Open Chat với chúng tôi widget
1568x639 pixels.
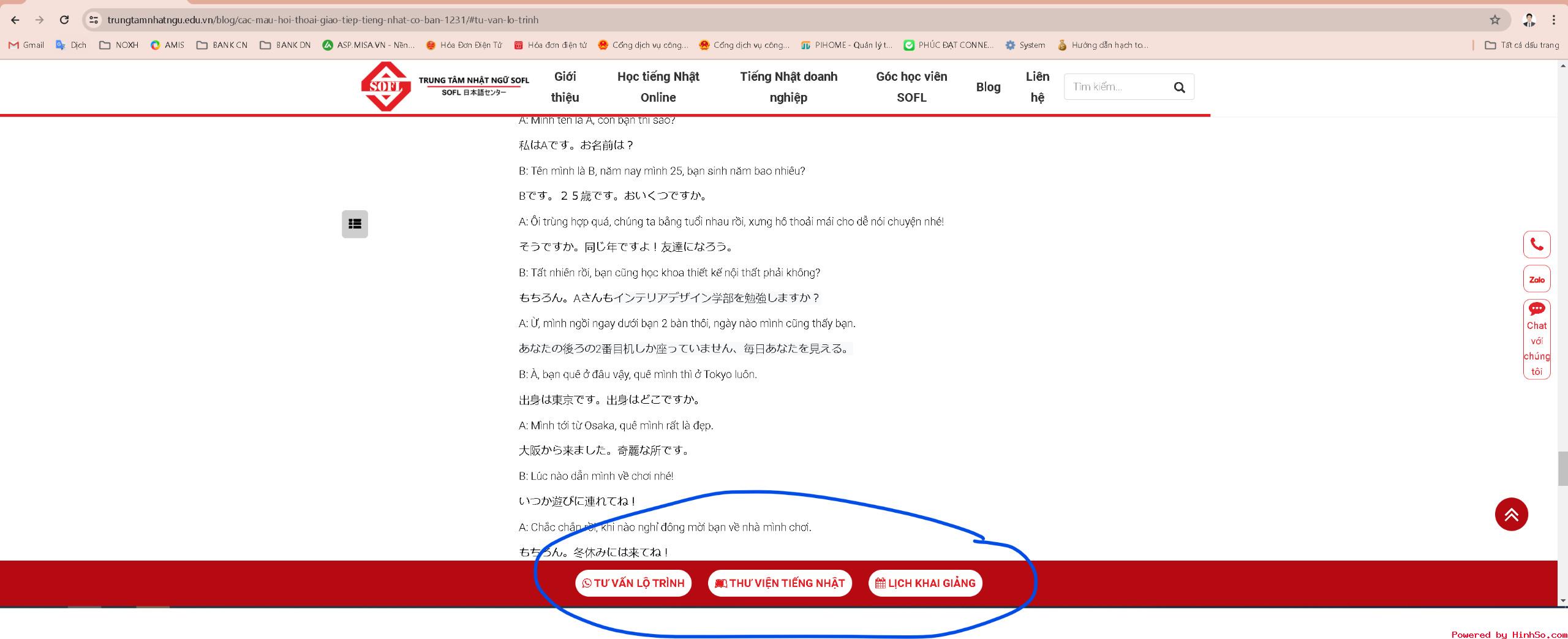point(1537,339)
